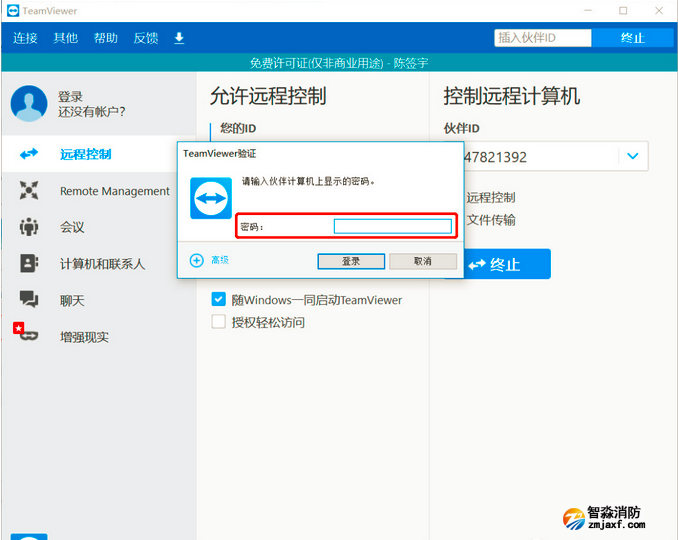Click the user avatar profile icon

[29, 104]
